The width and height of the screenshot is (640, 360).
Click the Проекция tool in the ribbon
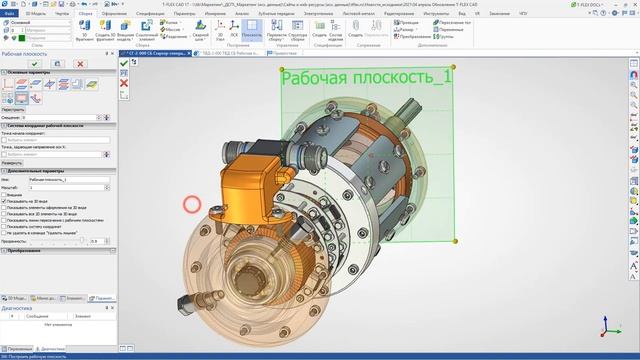(x=406, y=22)
